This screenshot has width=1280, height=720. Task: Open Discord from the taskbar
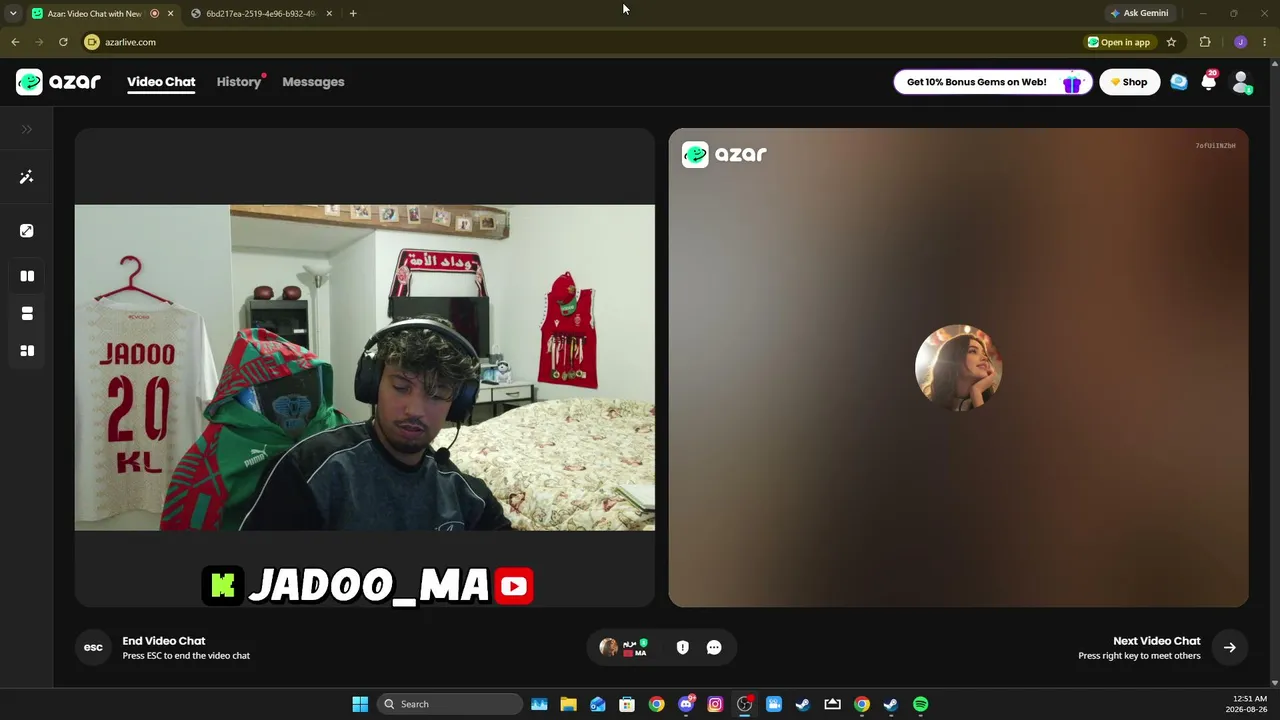click(x=686, y=704)
